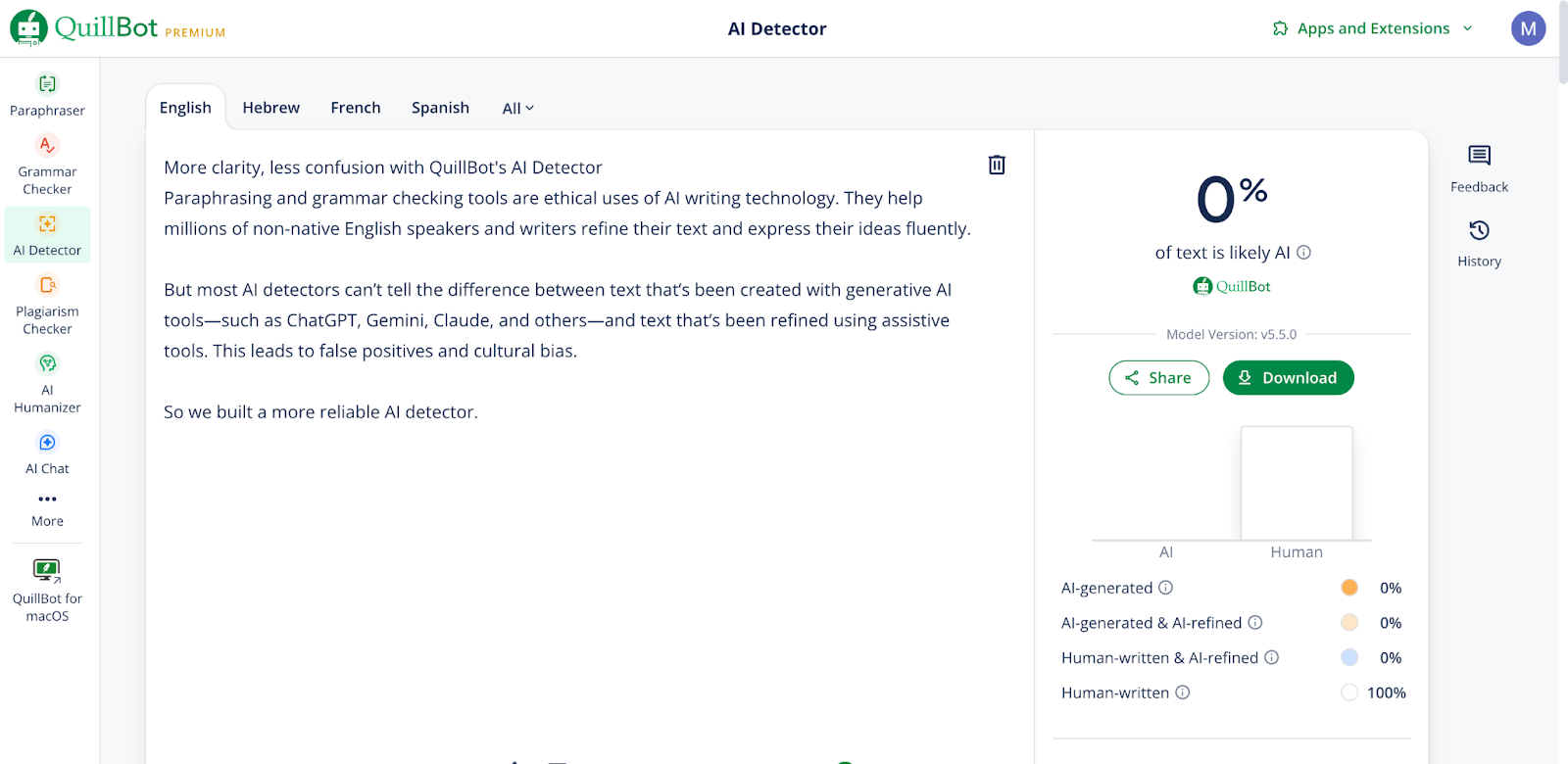Open AI Chat from sidebar
Viewport: 1568px width, 764px height.
[x=47, y=454]
